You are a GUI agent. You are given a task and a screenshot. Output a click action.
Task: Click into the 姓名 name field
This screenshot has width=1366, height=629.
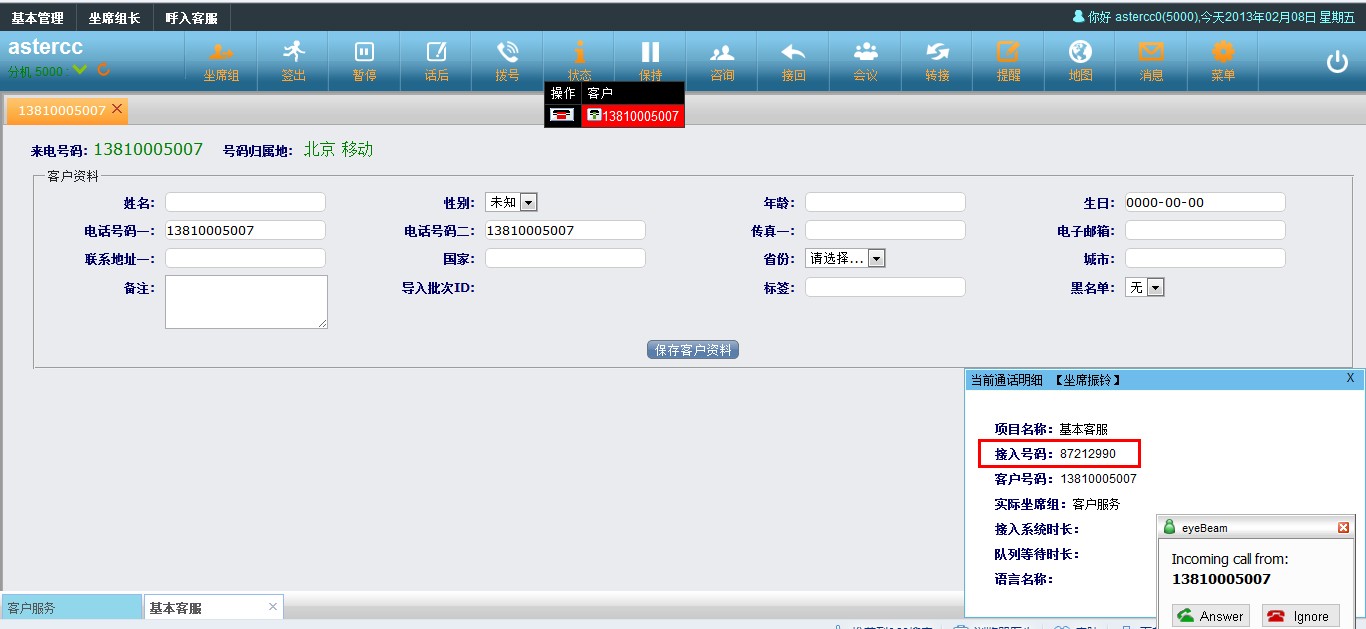click(245, 202)
